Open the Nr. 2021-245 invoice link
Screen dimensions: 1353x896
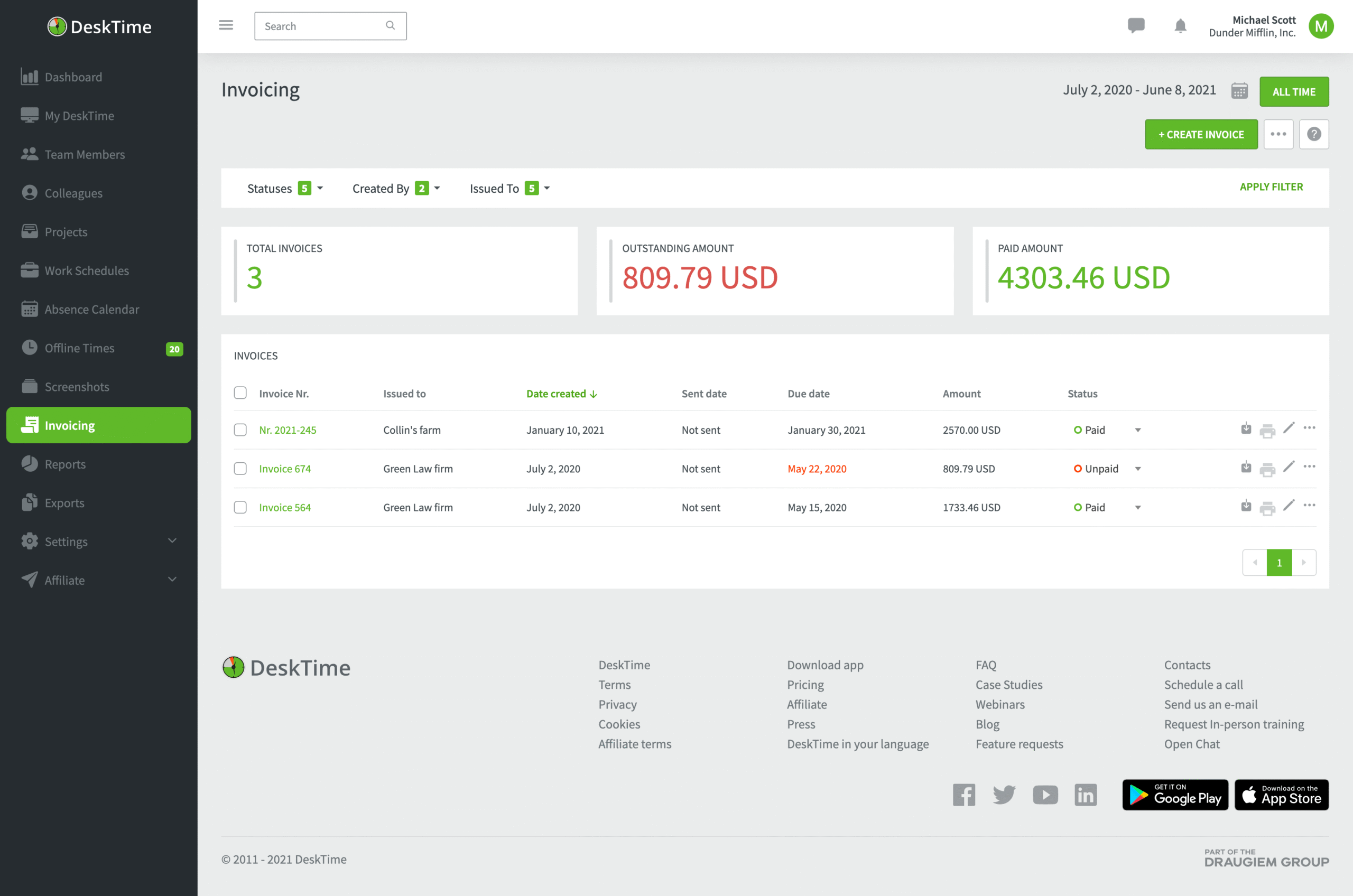pyautogui.click(x=288, y=430)
